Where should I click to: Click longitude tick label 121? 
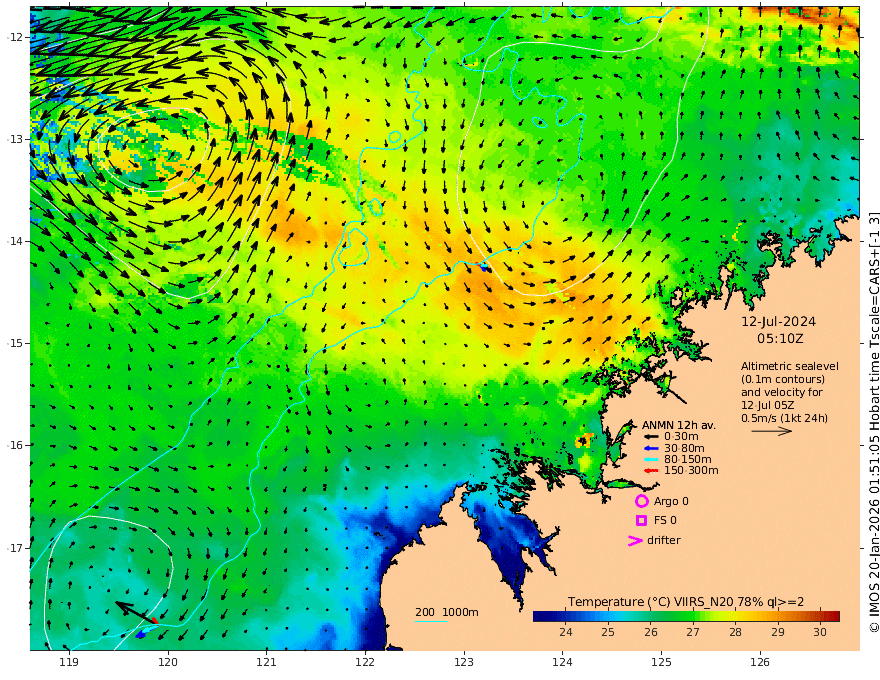267,663
